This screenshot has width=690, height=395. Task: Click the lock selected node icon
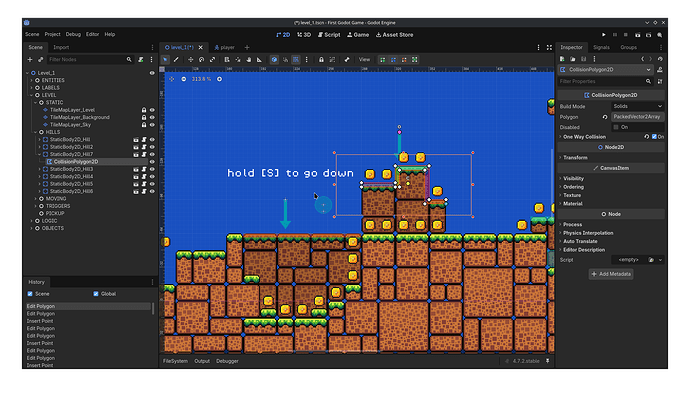321,59
